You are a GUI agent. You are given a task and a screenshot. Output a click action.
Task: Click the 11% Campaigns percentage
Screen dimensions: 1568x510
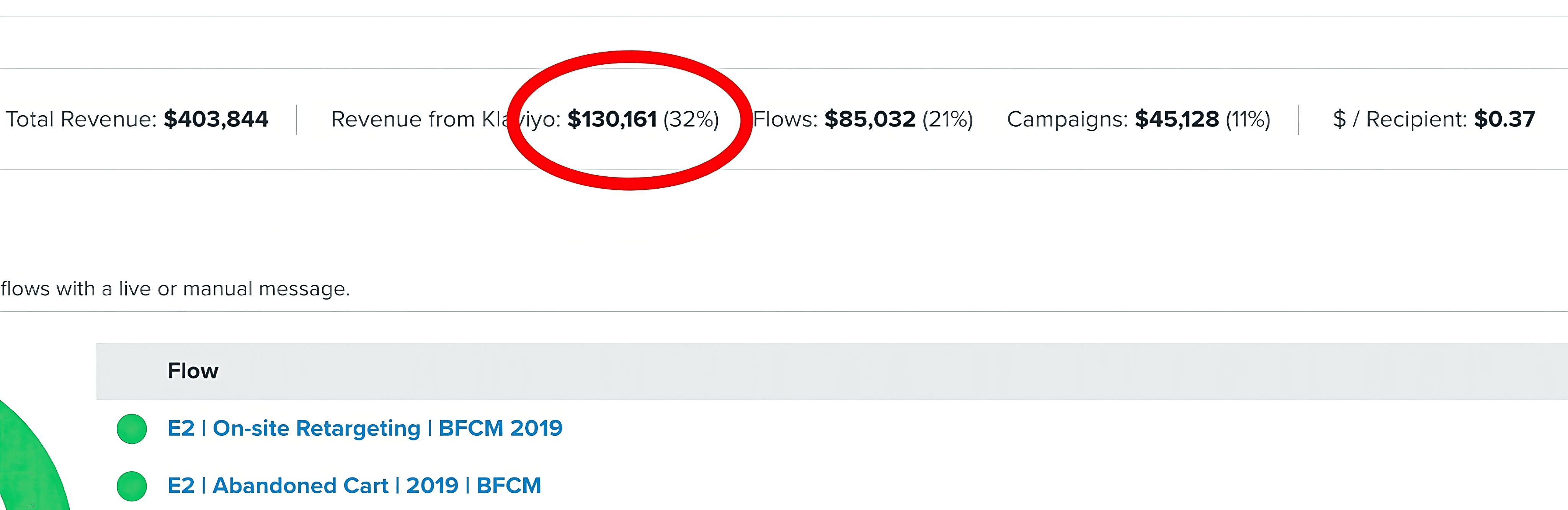click(1248, 119)
